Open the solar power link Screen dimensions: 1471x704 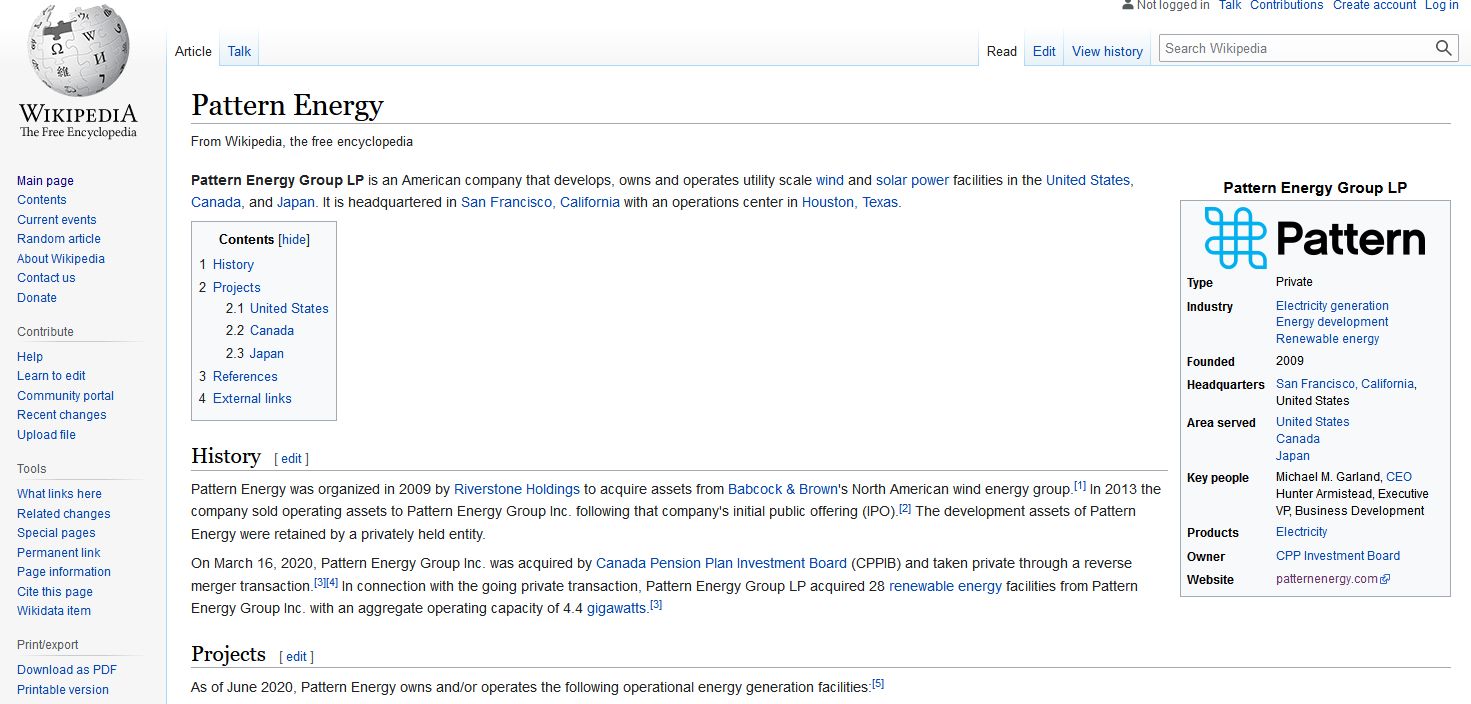point(912,181)
